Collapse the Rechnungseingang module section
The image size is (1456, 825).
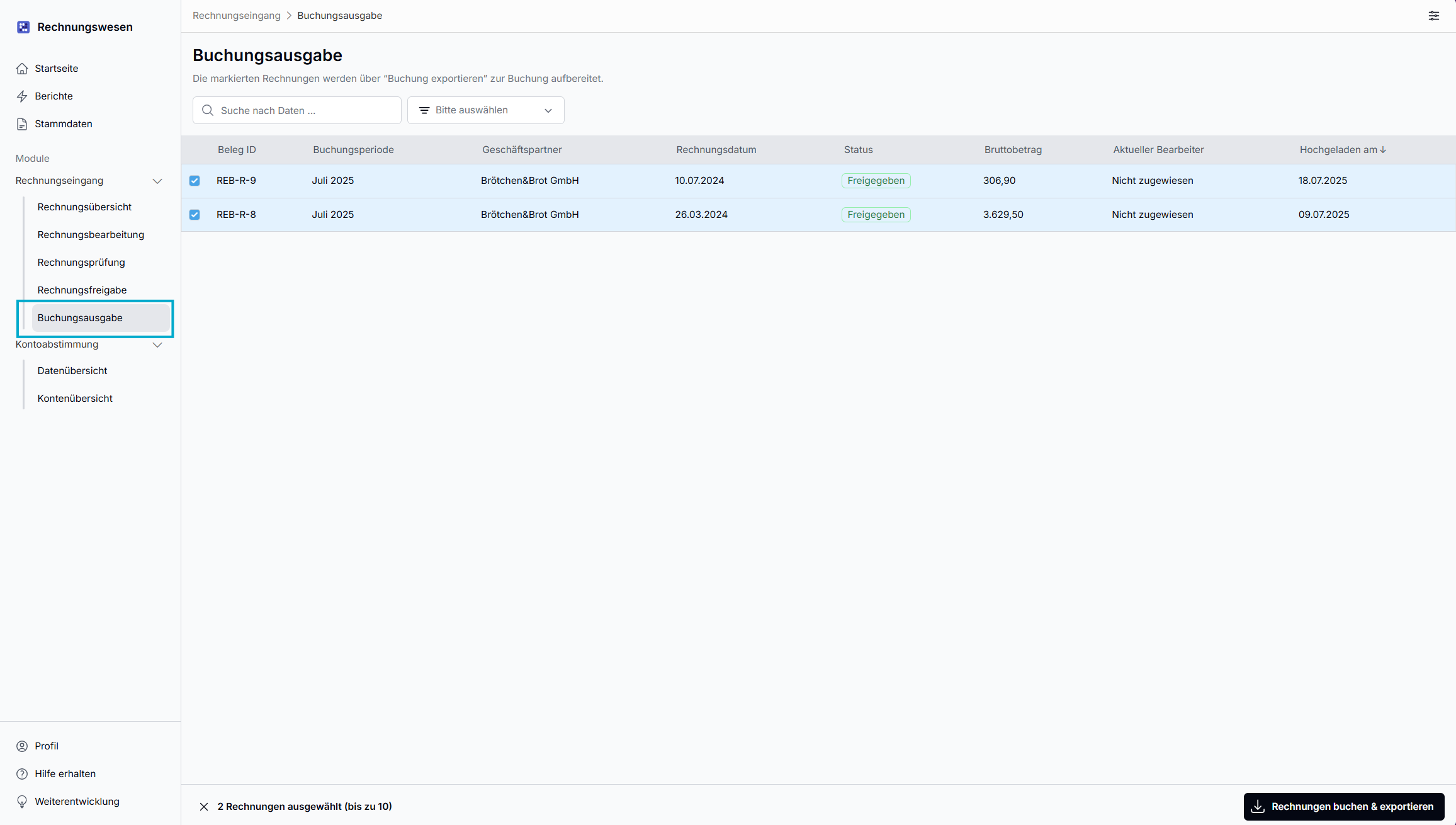pyautogui.click(x=157, y=181)
